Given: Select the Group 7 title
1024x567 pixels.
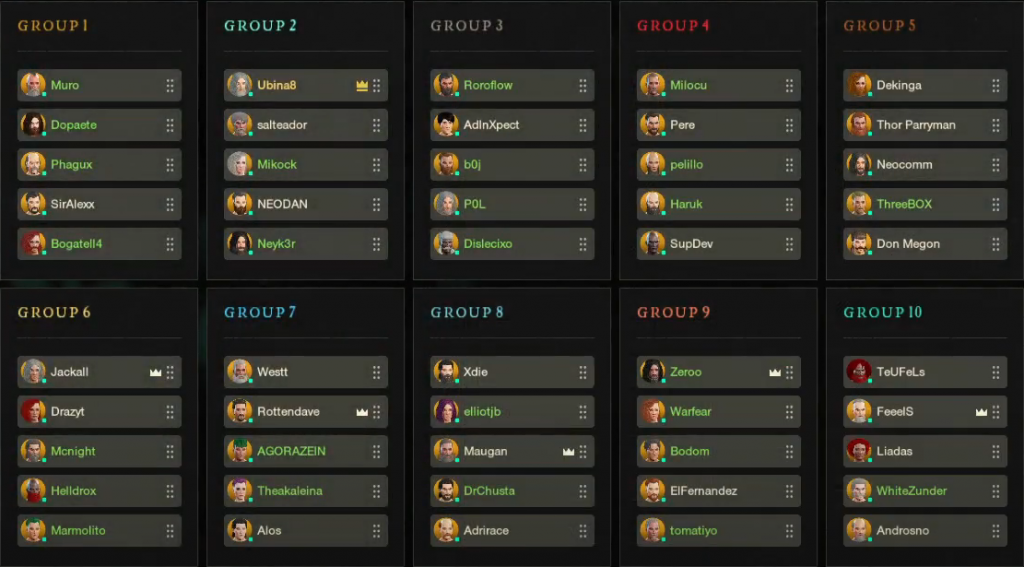Looking at the screenshot, I should (x=260, y=313).
